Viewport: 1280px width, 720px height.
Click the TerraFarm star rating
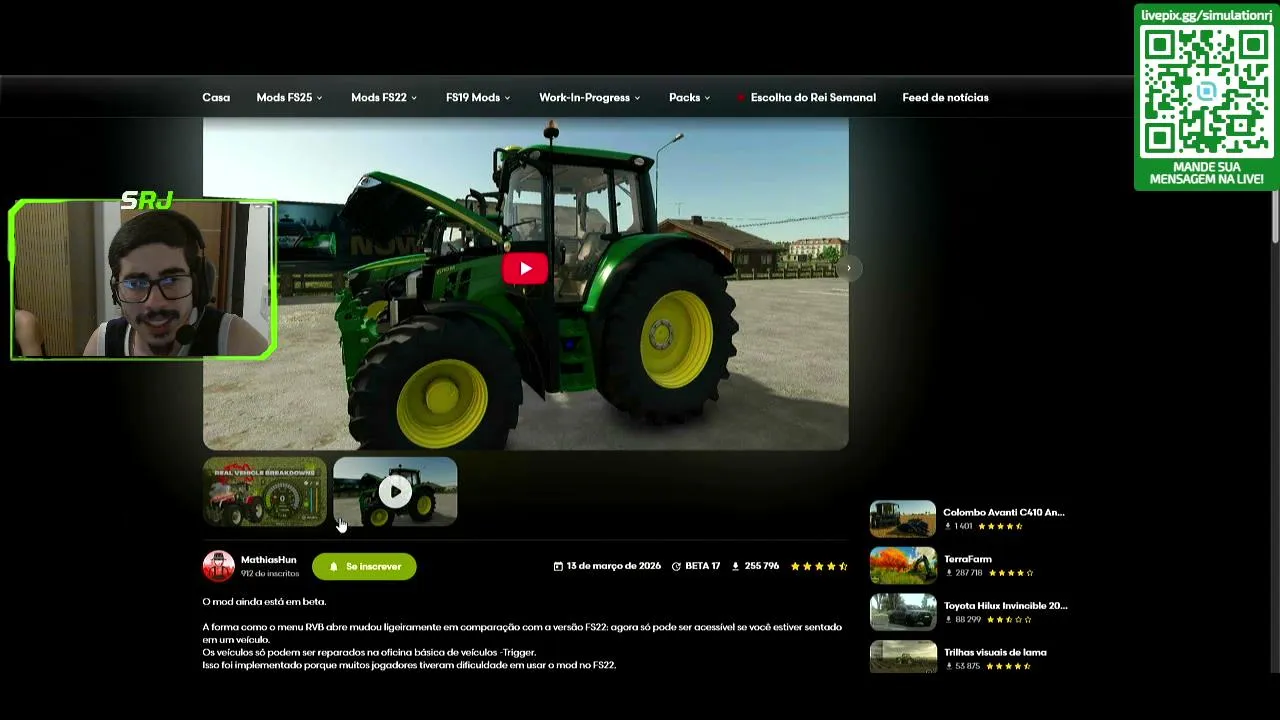pos(1011,573)
